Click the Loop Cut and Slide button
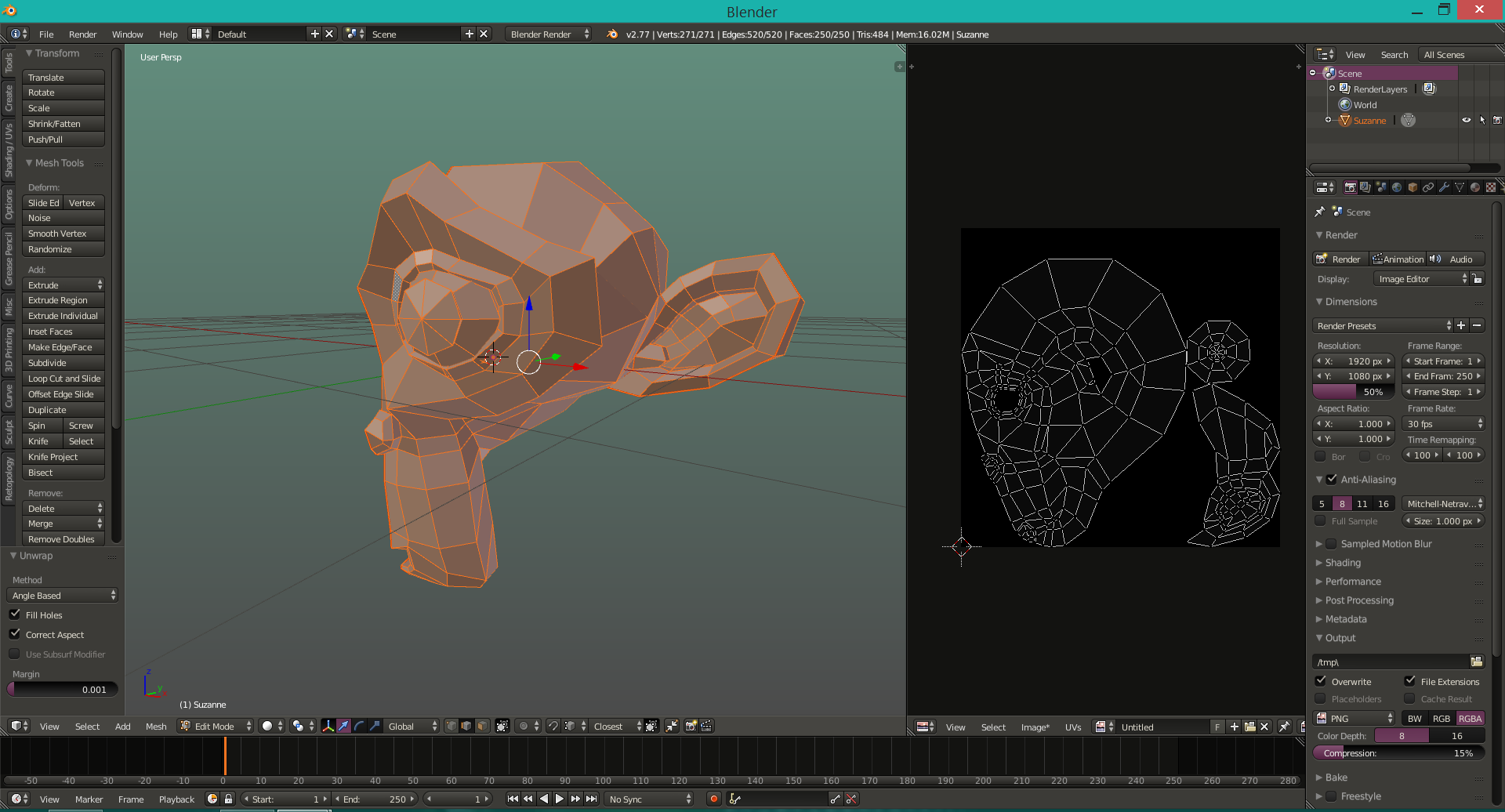This screenshot has height=812, width=1505. click(63, 379)
